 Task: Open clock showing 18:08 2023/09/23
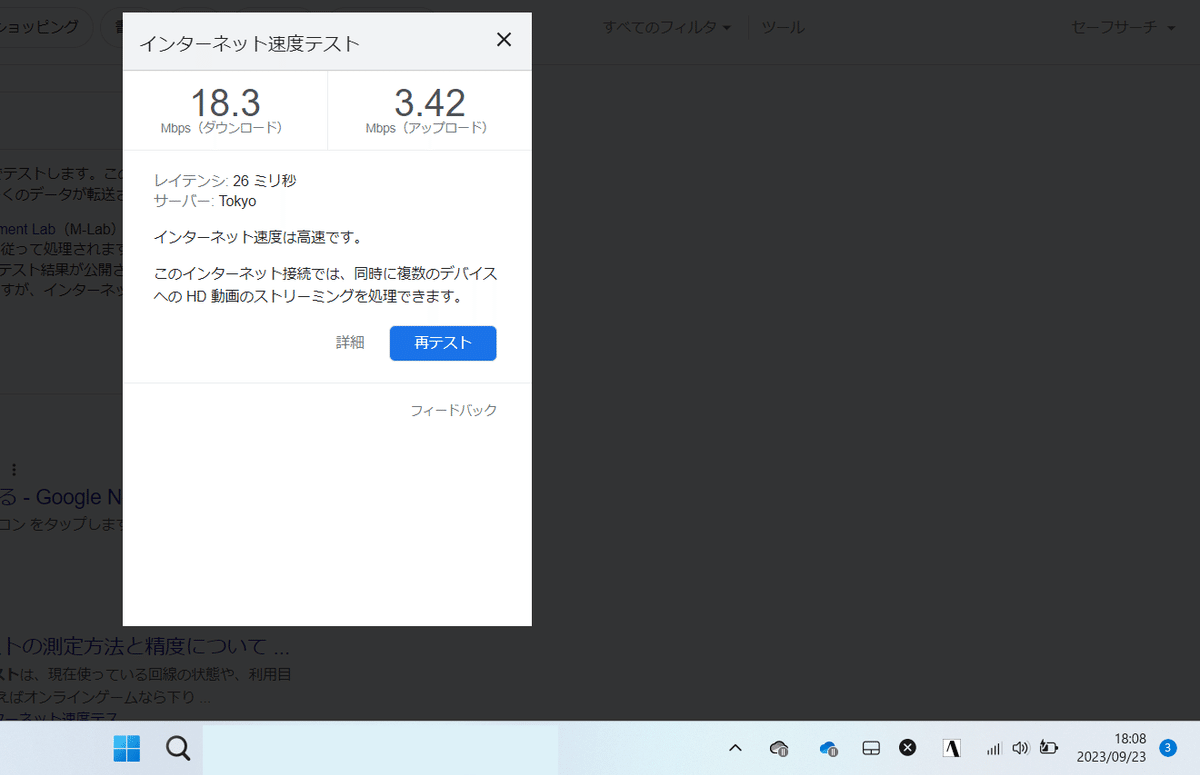[1110, 748]
